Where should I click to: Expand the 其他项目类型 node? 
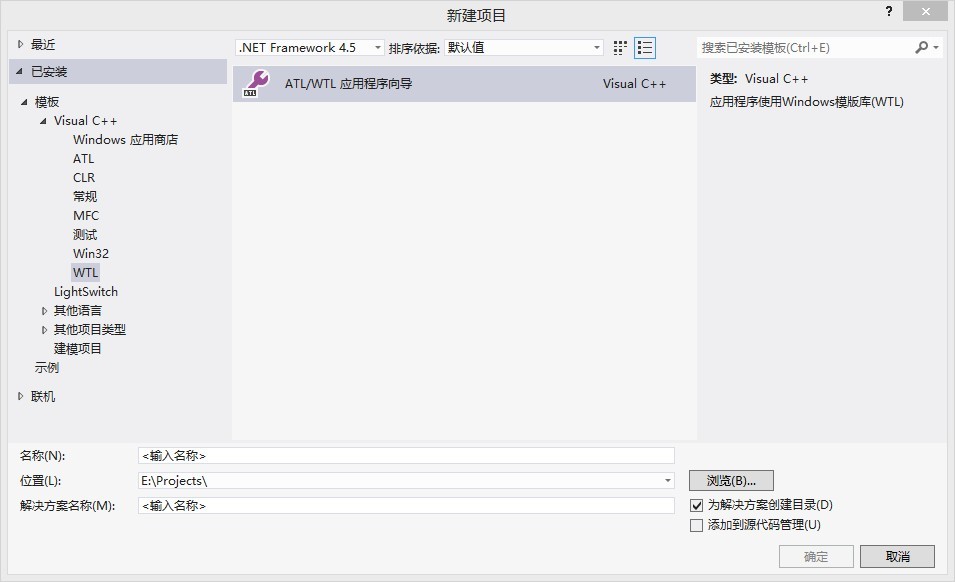pos(44,329)
